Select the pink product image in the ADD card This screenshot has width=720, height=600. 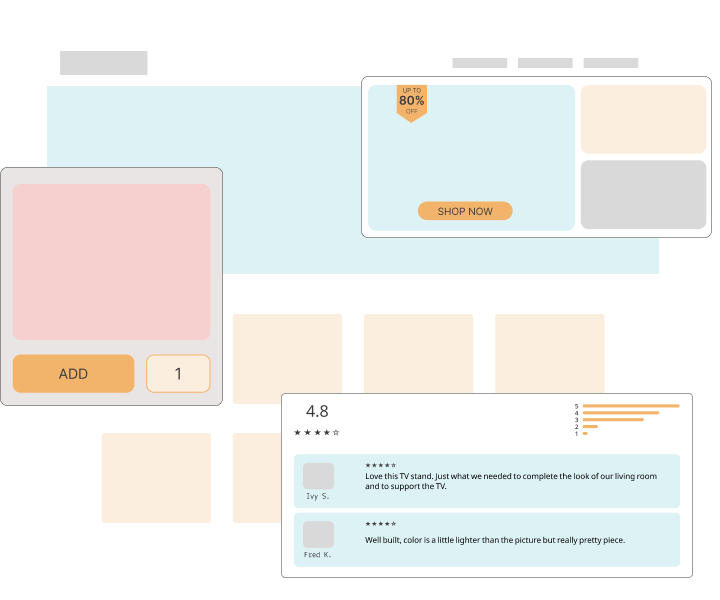[x=112, y=262]
